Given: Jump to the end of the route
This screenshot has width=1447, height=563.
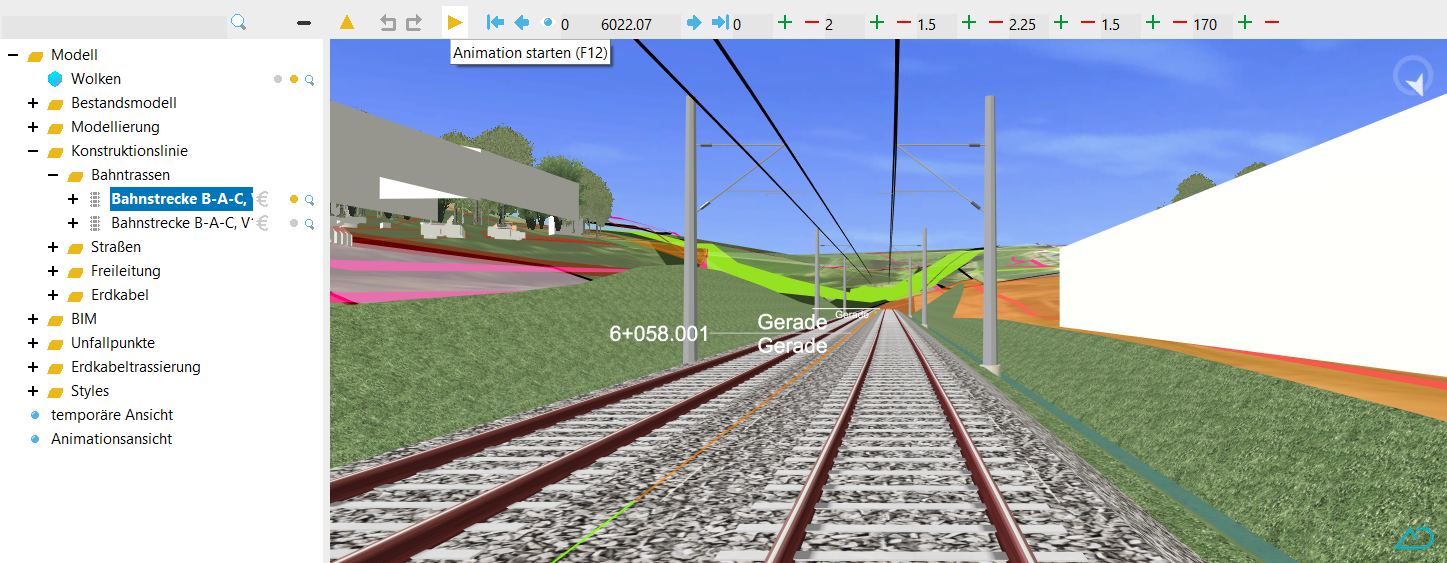Looking at the screenshot, I should pos(720,23).
